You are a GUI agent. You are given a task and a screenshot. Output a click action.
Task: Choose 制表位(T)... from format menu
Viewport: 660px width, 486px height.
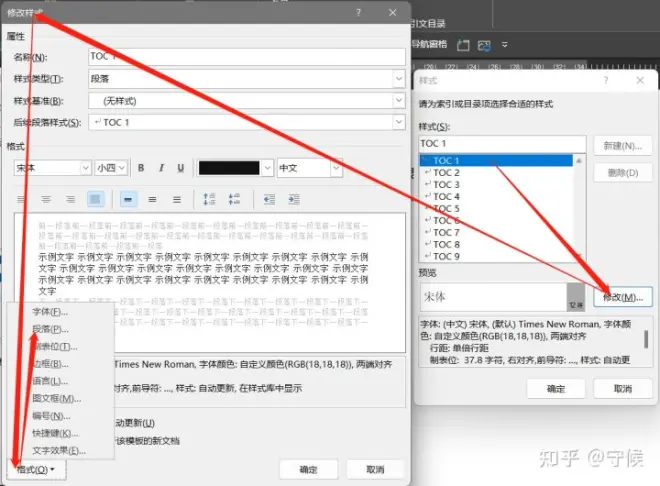[x=55, y=347]
